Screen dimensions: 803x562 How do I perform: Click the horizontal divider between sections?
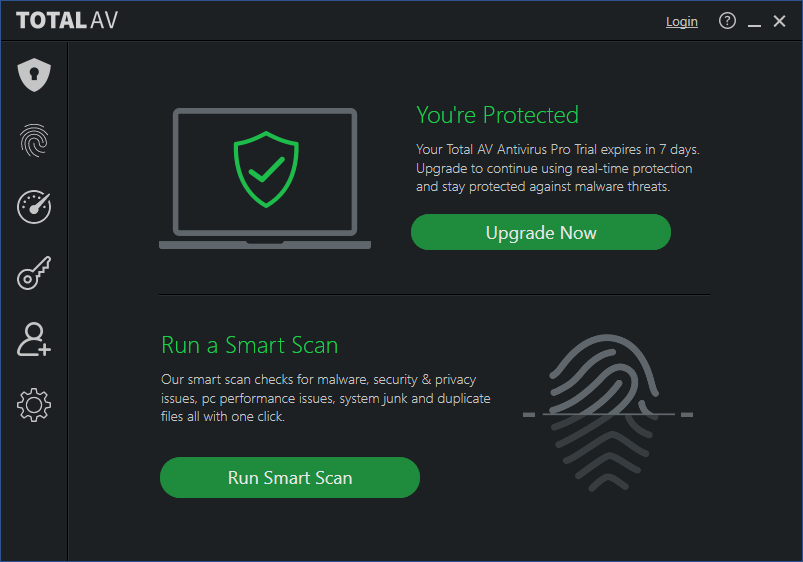(x=434, y=294)
